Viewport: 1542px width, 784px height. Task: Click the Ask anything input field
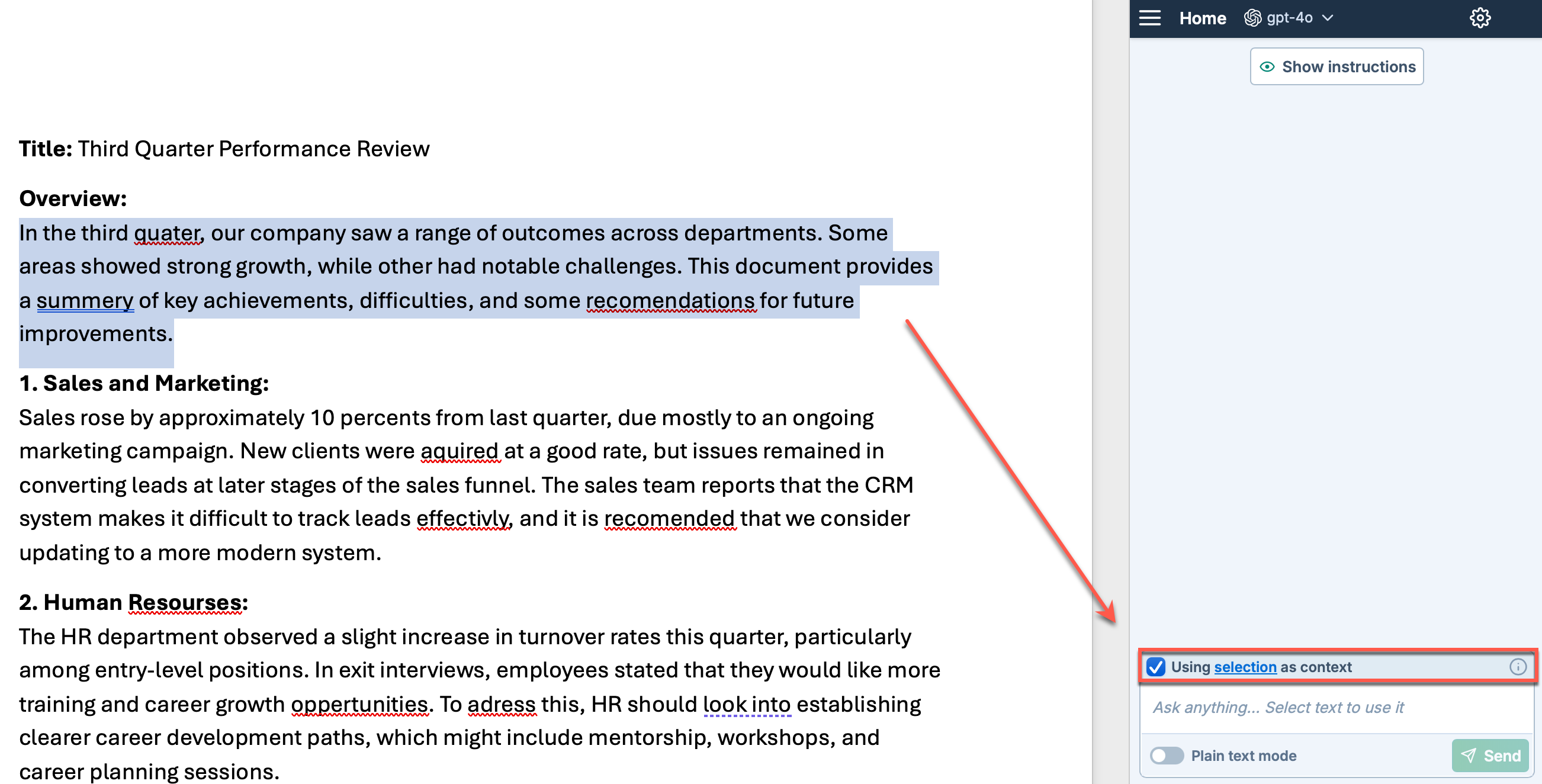point(1336,708)
